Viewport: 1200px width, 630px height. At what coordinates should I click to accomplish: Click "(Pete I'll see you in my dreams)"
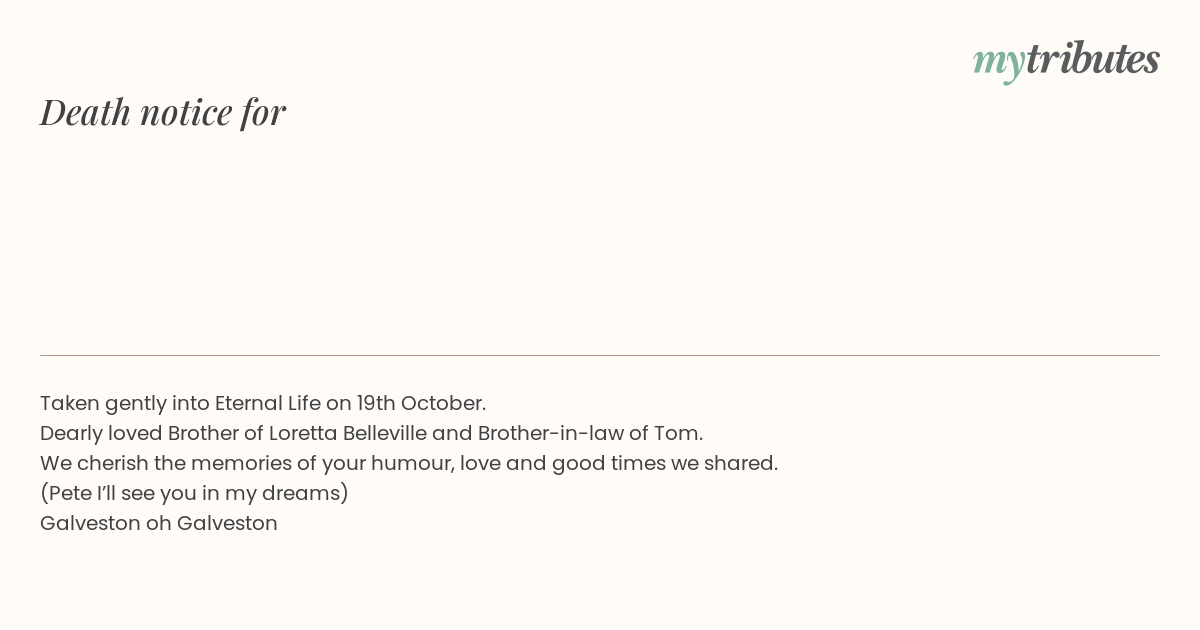point(194,493)
